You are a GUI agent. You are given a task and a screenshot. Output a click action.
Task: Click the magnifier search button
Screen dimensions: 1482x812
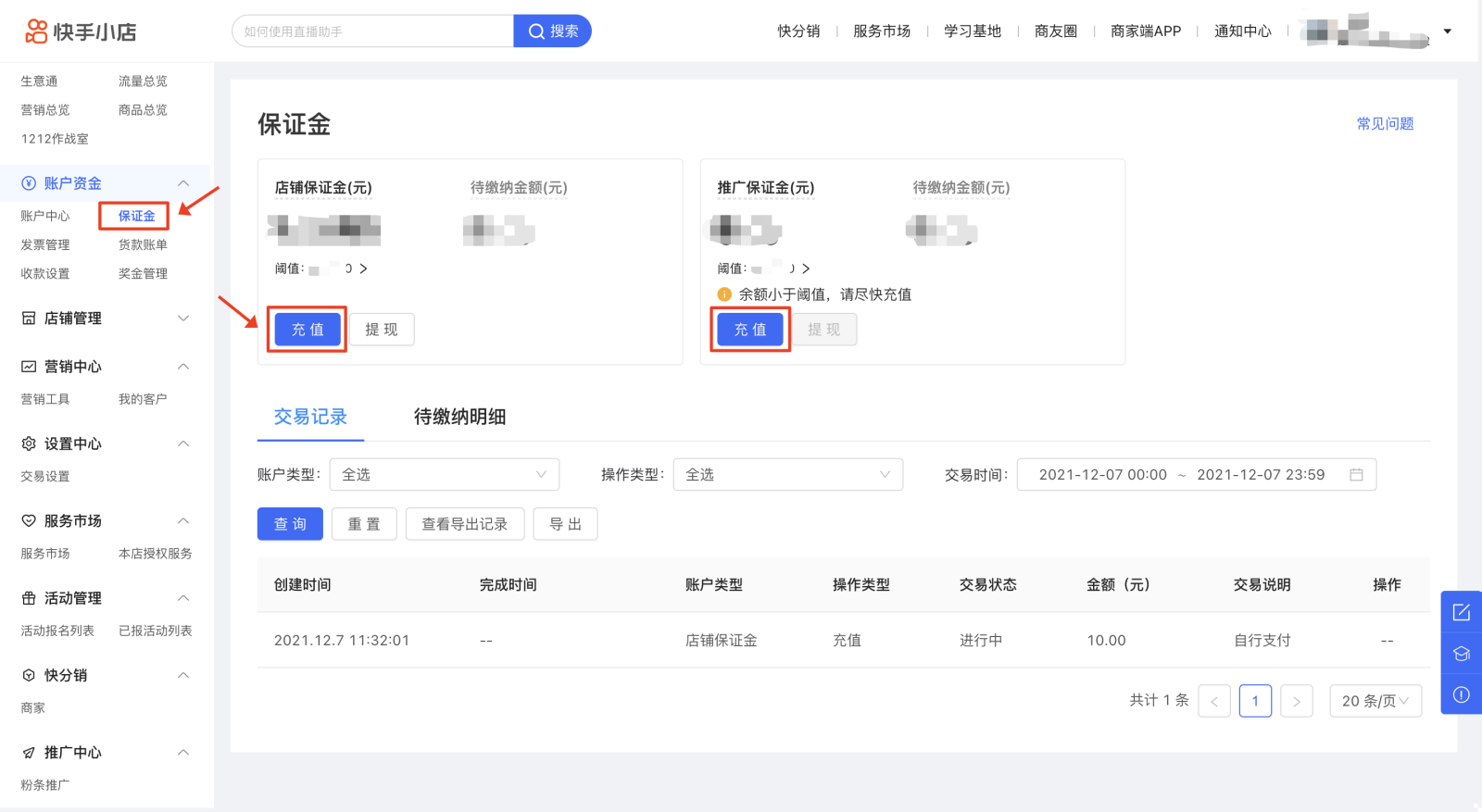coord(552,31)
